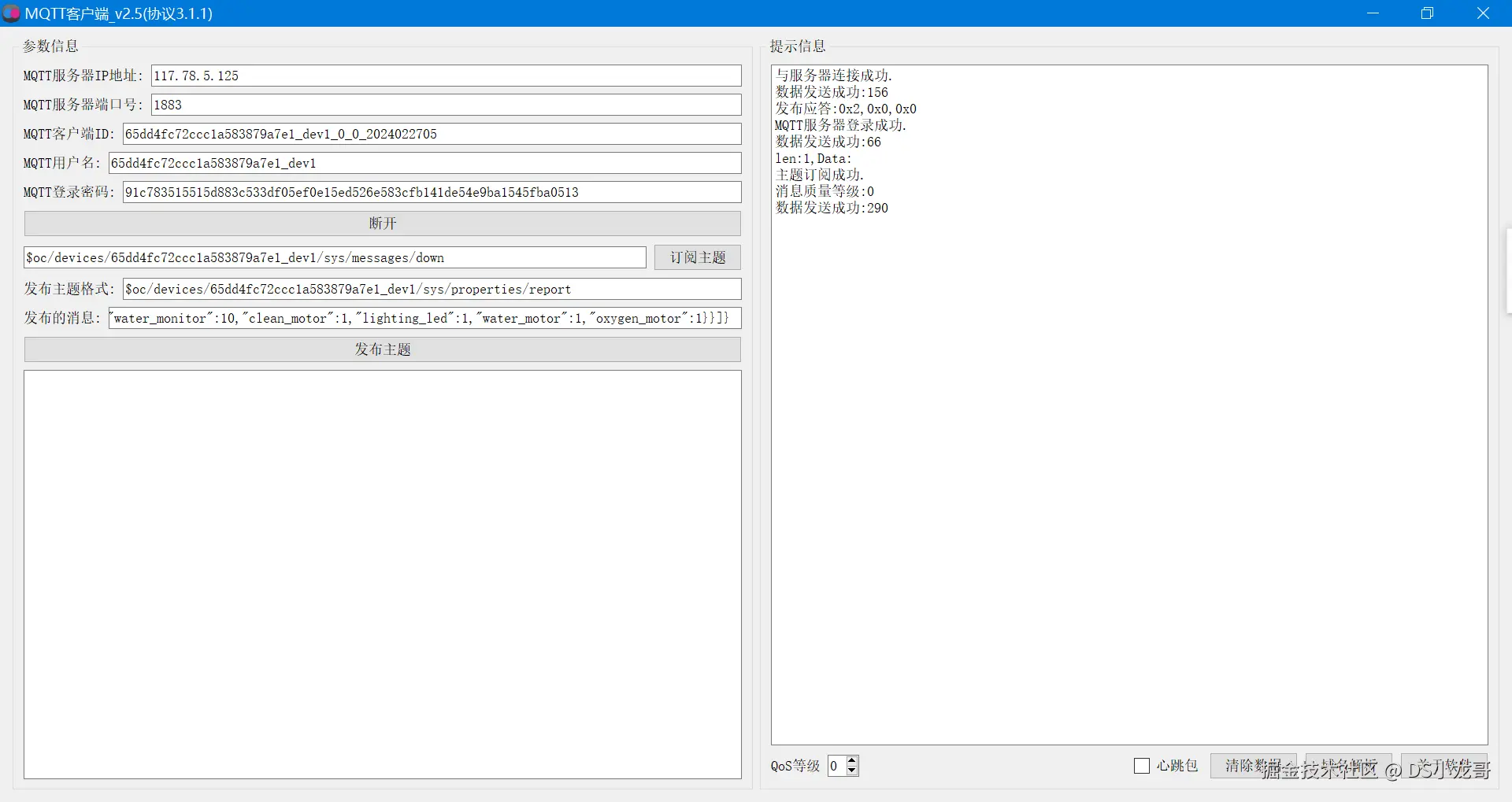Click the QoS level number box

836,766
